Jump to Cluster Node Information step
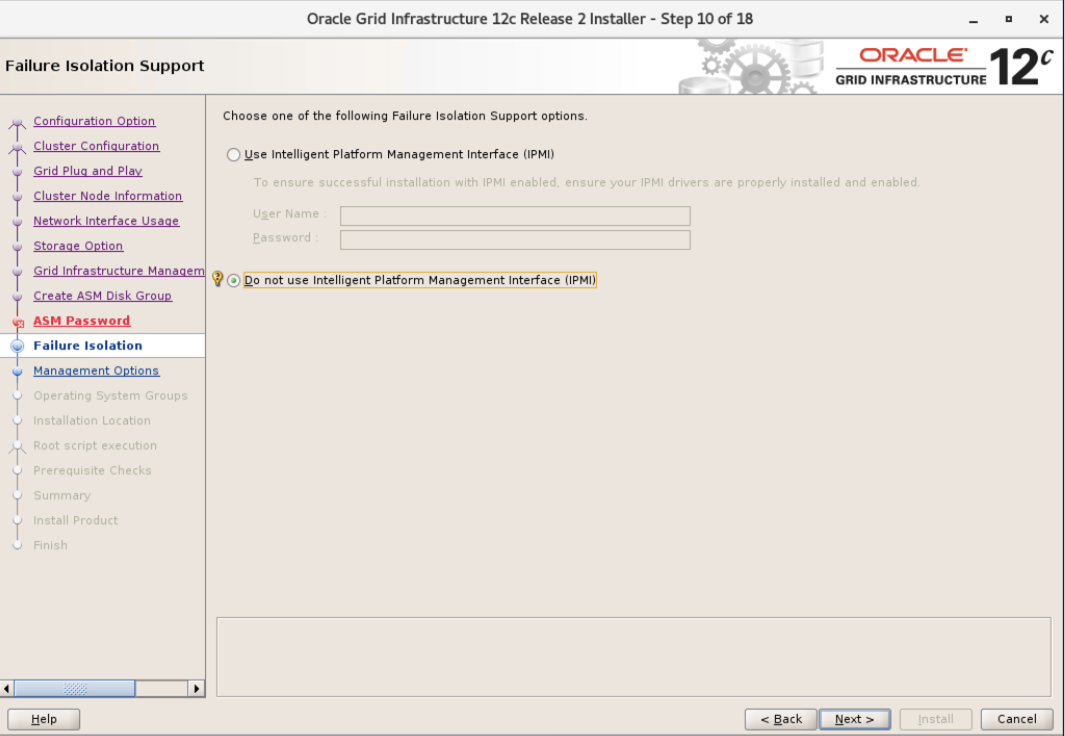 (108, 196)
